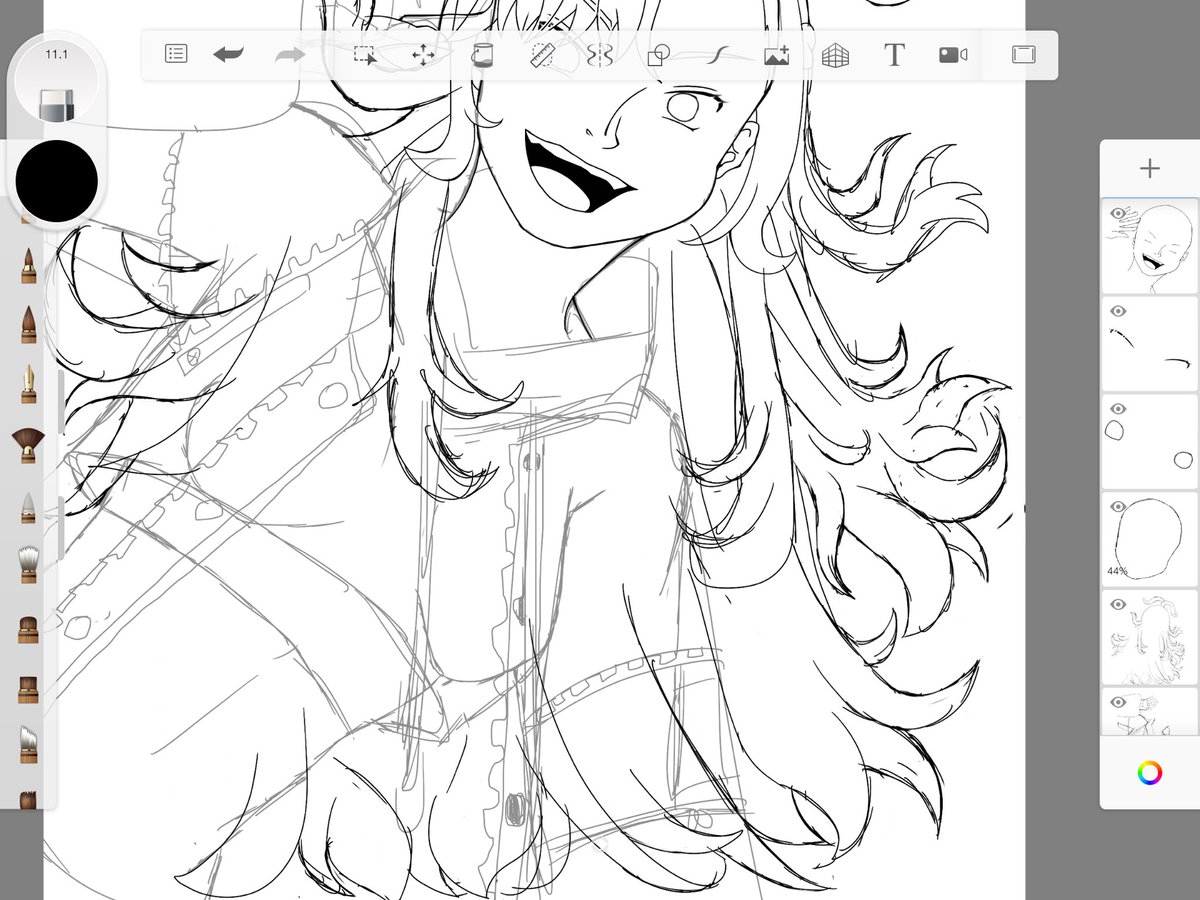Viewport: 1200px width, 900px height.
Task: Grab the upper brush palette slider handle
Action: tap(61, 403)
